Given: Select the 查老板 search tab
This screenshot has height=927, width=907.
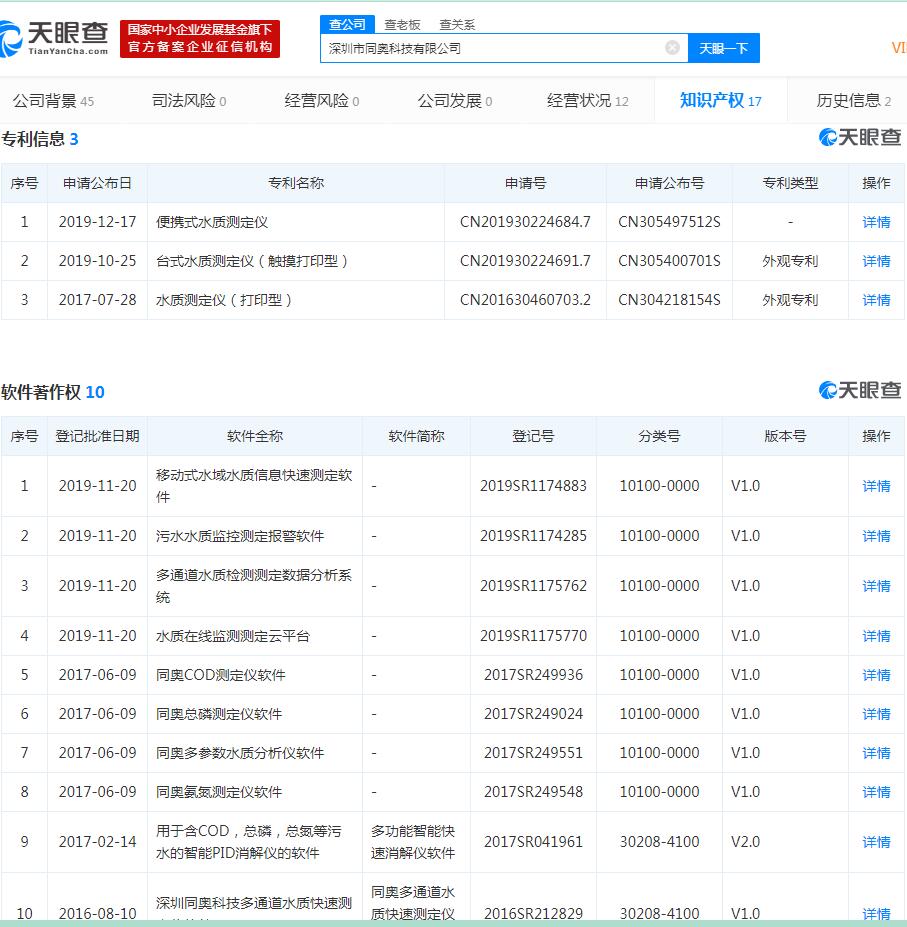Looking at the screenshot, I should (x=402, y=25).
